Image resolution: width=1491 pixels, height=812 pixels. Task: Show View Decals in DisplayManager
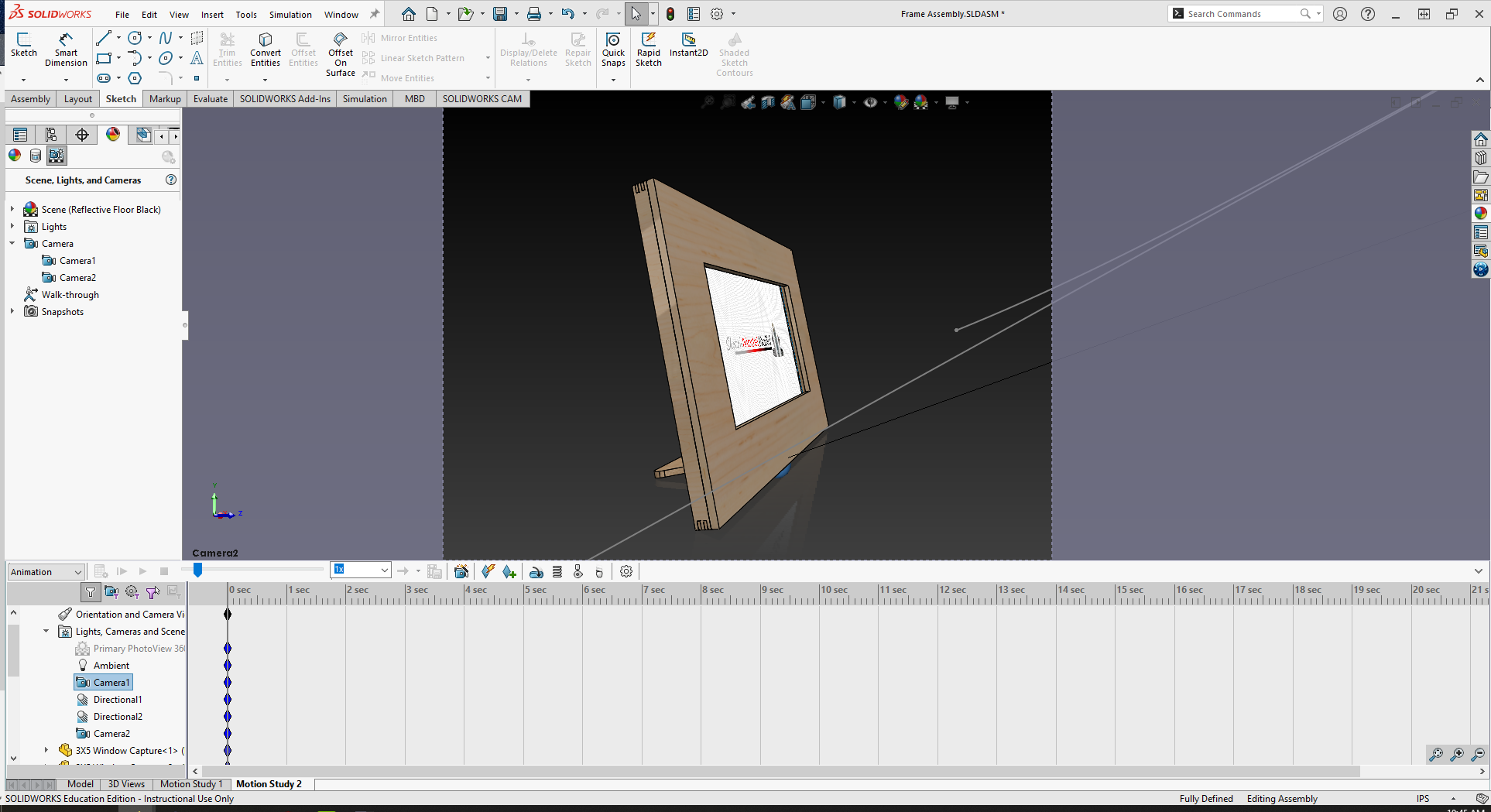pos(36,156)
